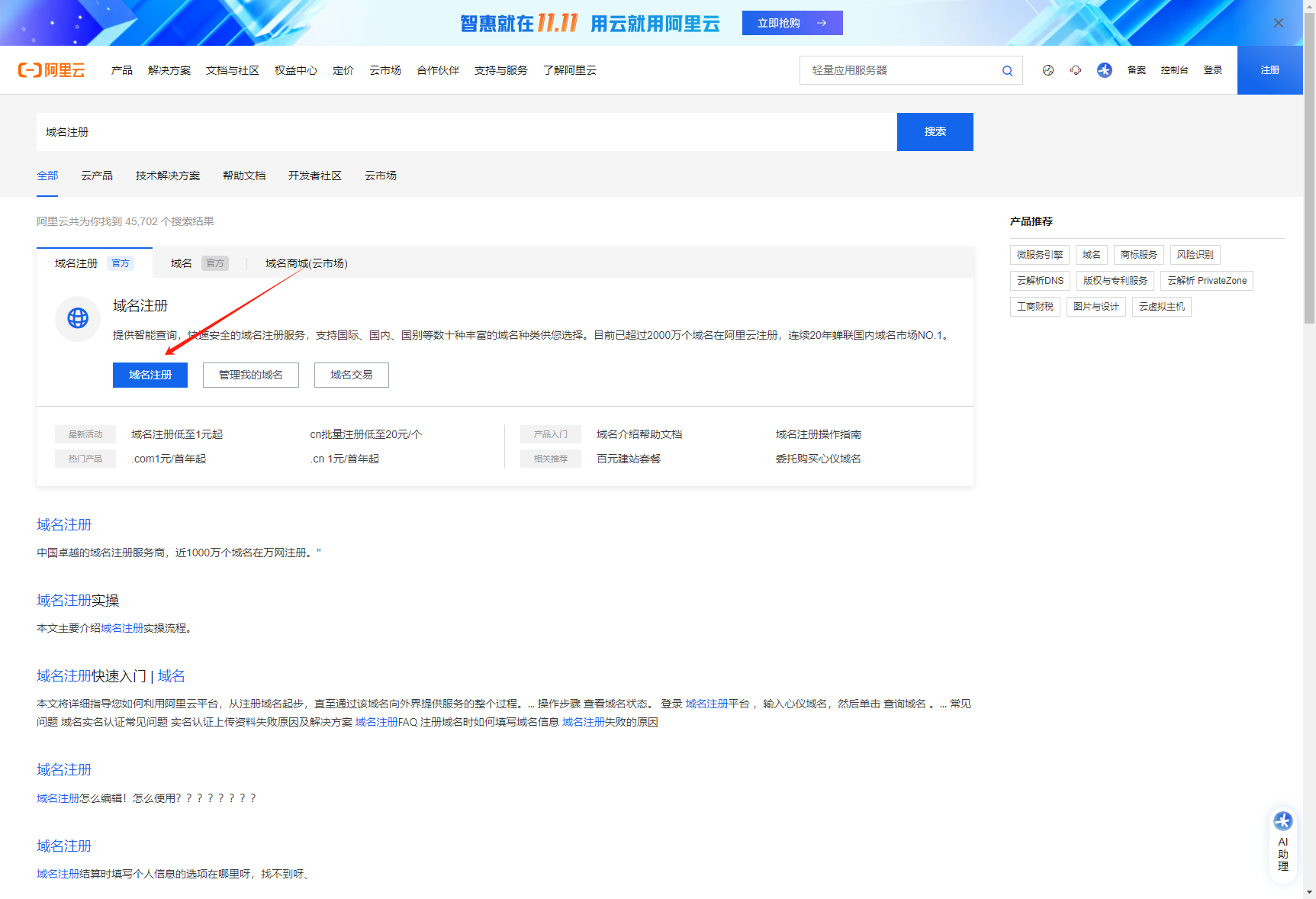Click 云解析DNS recommendation tag
Image resolution: width=1316 pixels, height=899 pixels.
pos(1041,281)
